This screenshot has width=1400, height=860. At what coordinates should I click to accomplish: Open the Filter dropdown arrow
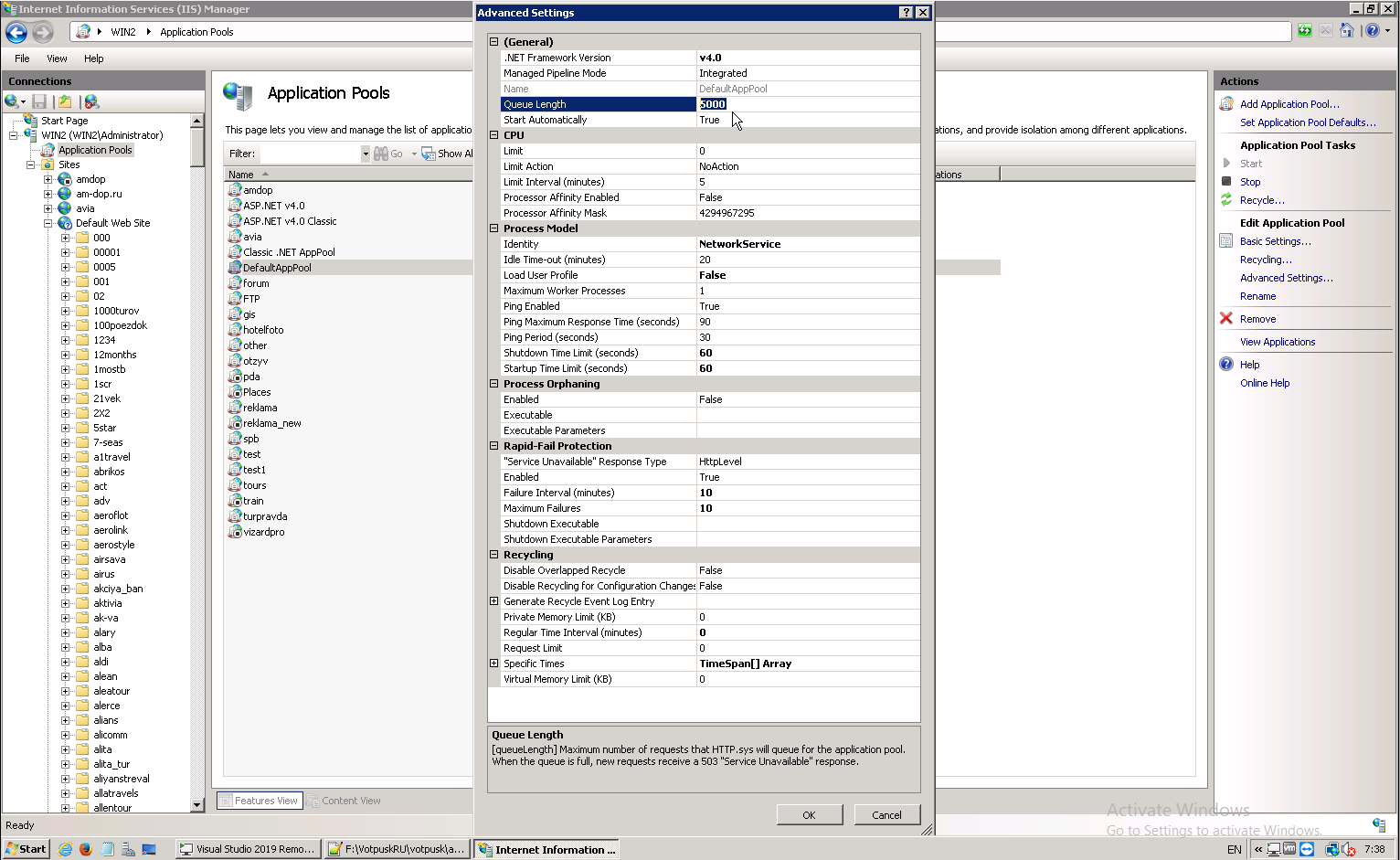[366, 154]
